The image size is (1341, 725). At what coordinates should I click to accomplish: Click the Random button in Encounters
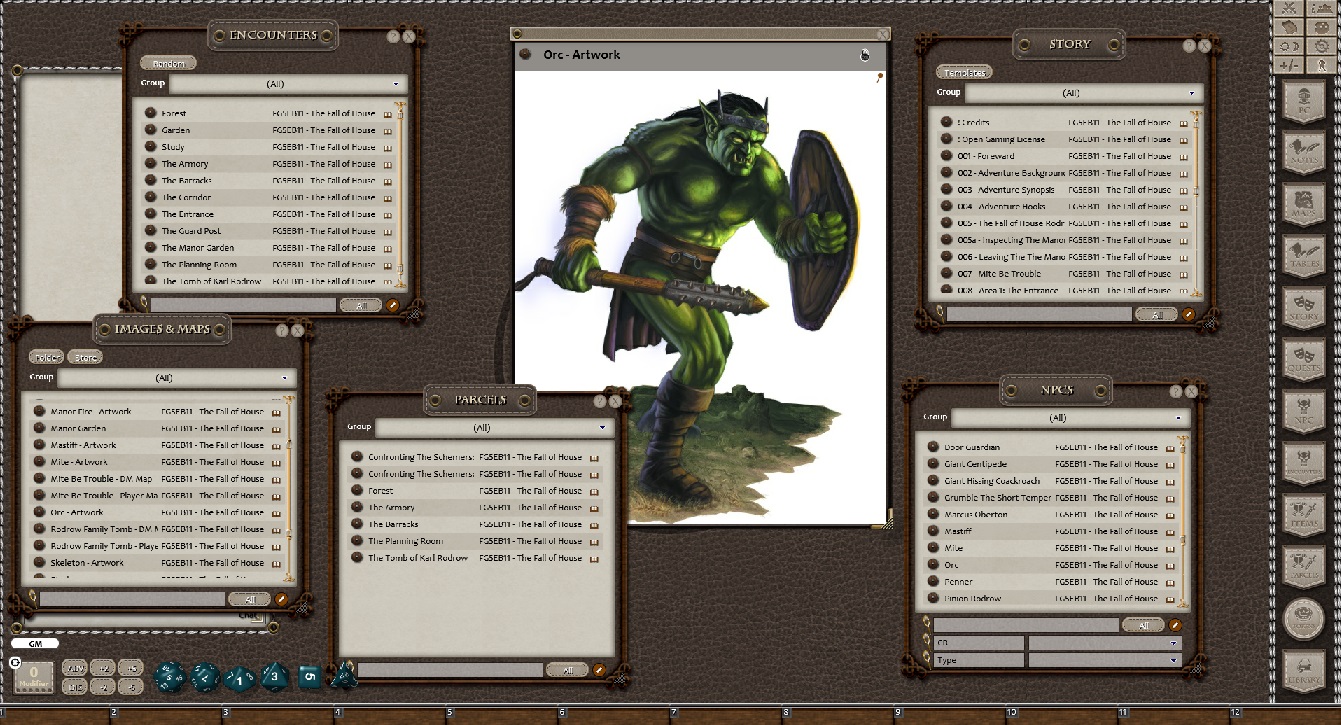(167, 62)
